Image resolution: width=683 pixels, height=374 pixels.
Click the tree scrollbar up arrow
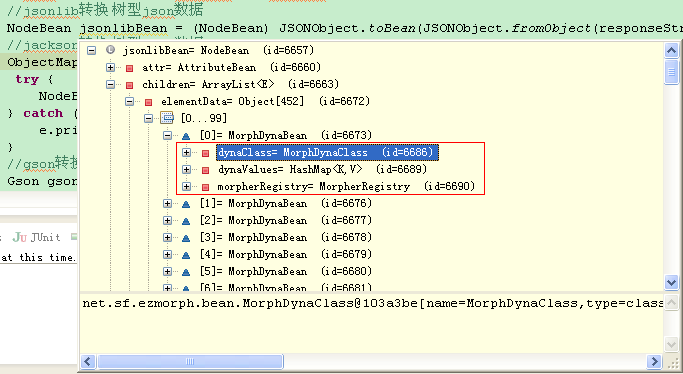(x=671, y=51)
